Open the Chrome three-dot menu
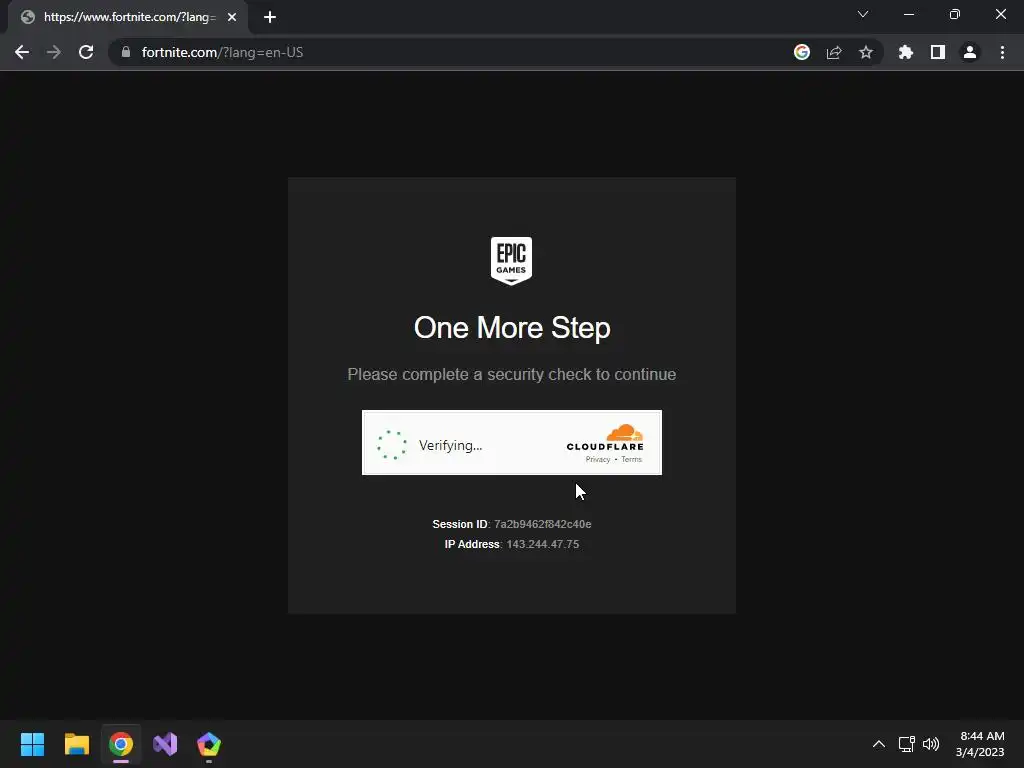 1002,52
